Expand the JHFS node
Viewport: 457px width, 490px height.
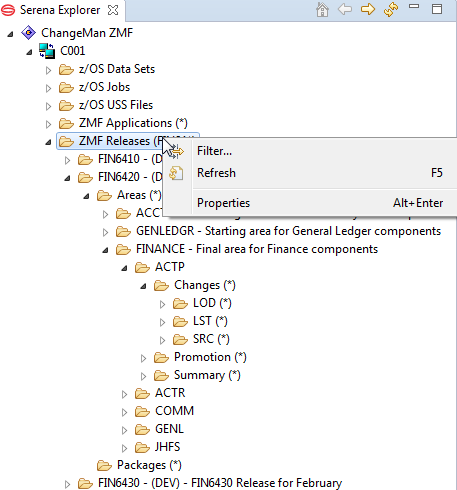click(x=124, y=448)
